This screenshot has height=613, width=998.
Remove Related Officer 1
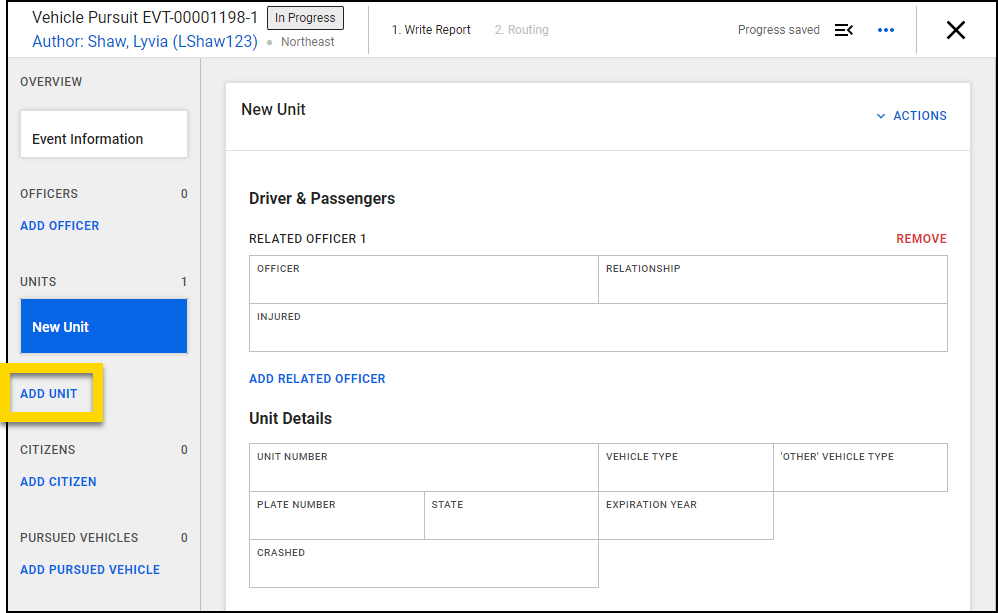click(x=920, y=238)
